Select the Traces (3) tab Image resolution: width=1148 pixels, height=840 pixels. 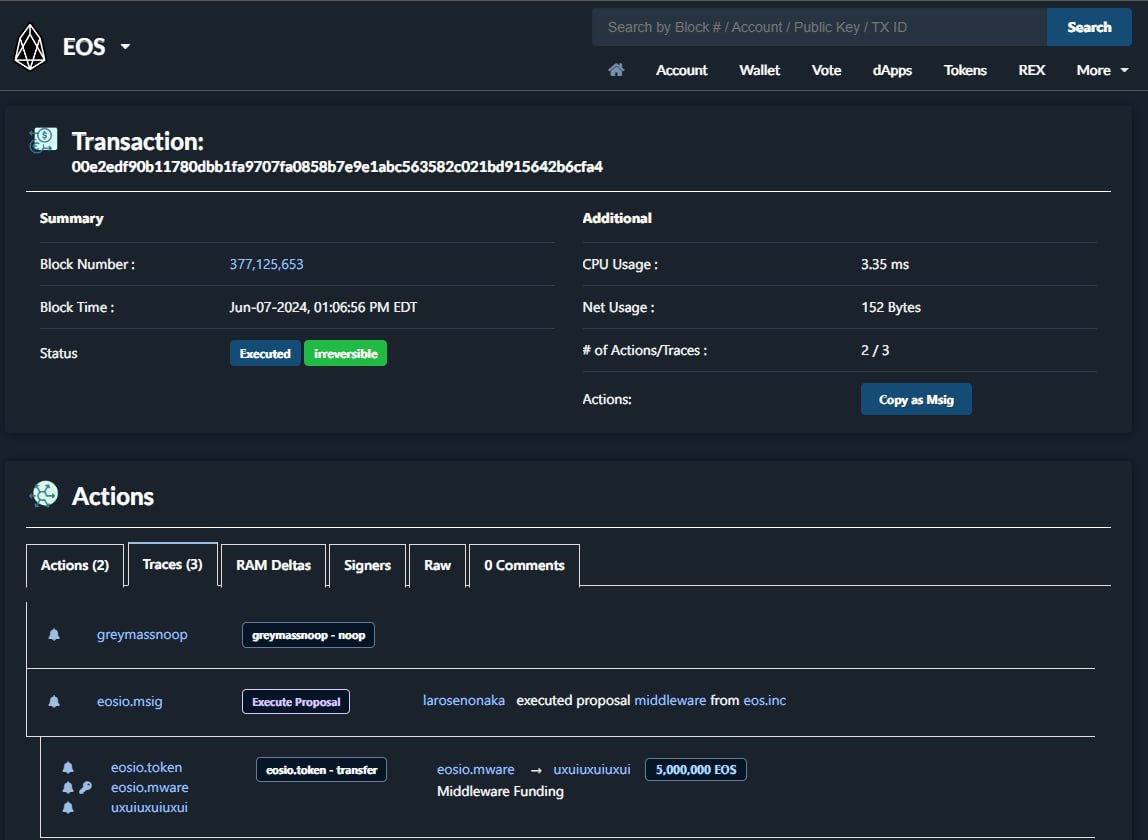(172, 564)
